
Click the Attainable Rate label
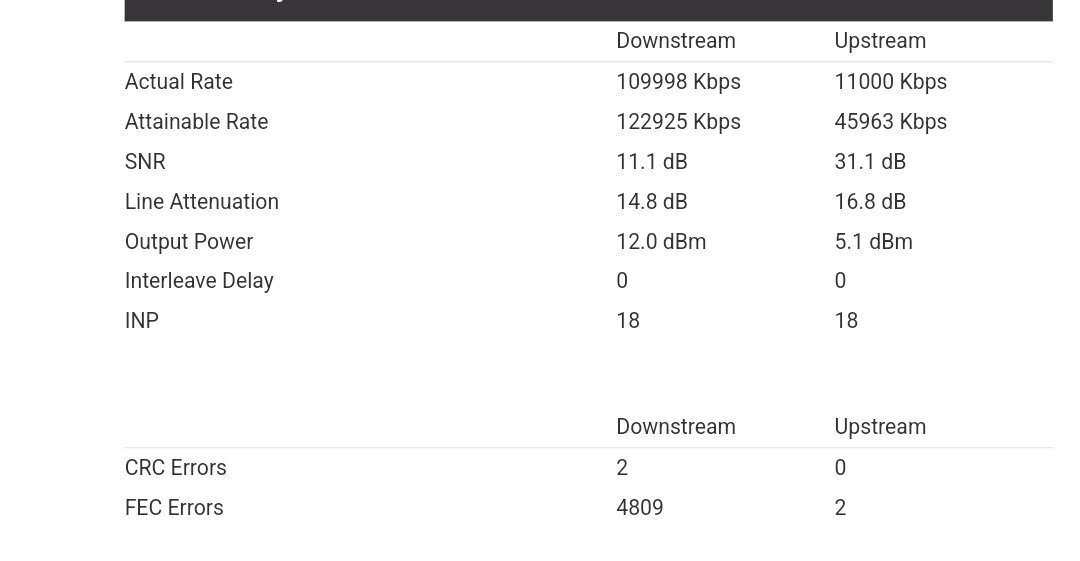point(196,121)
